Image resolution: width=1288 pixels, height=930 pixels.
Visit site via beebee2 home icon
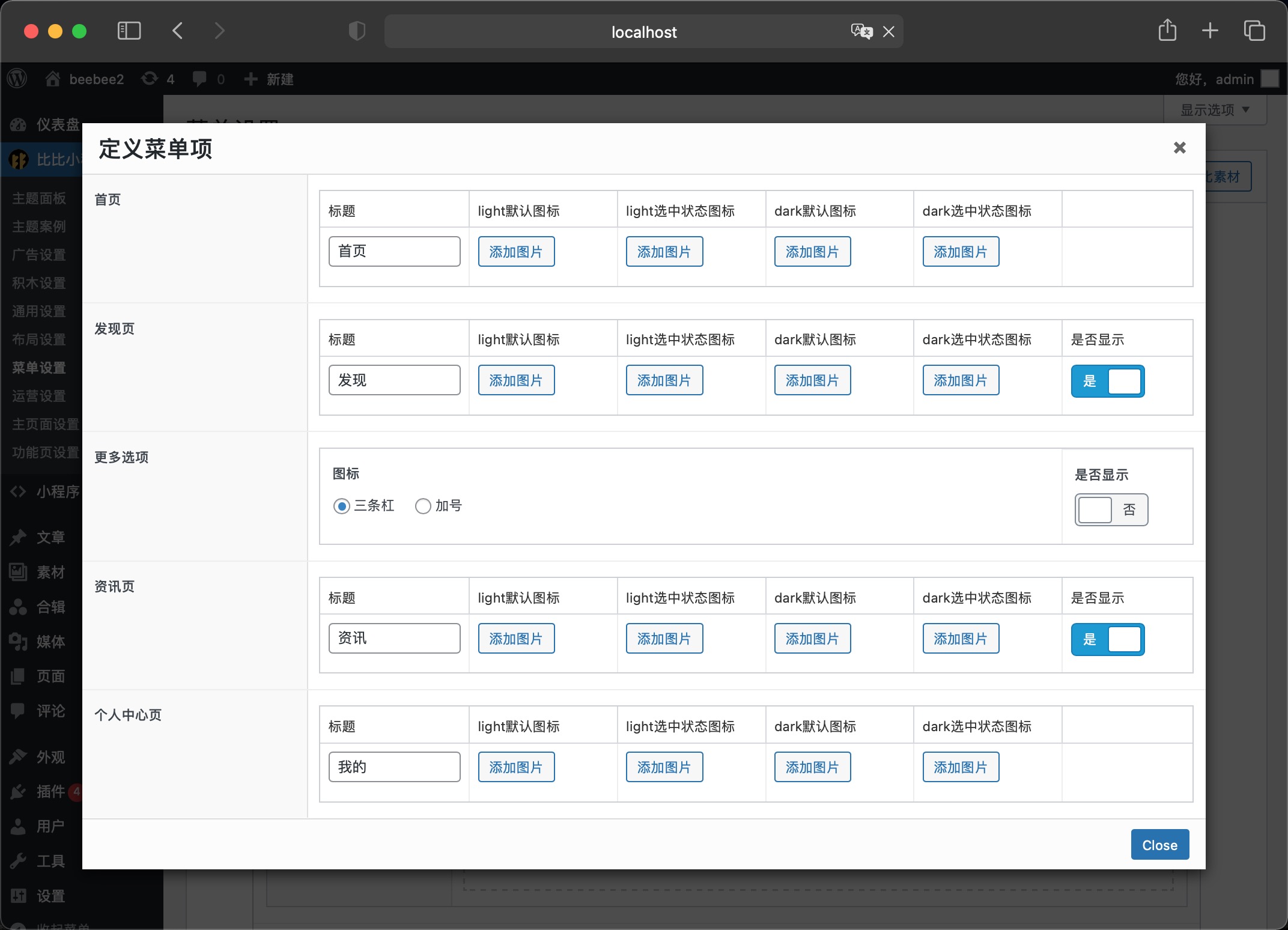point(53,79)
